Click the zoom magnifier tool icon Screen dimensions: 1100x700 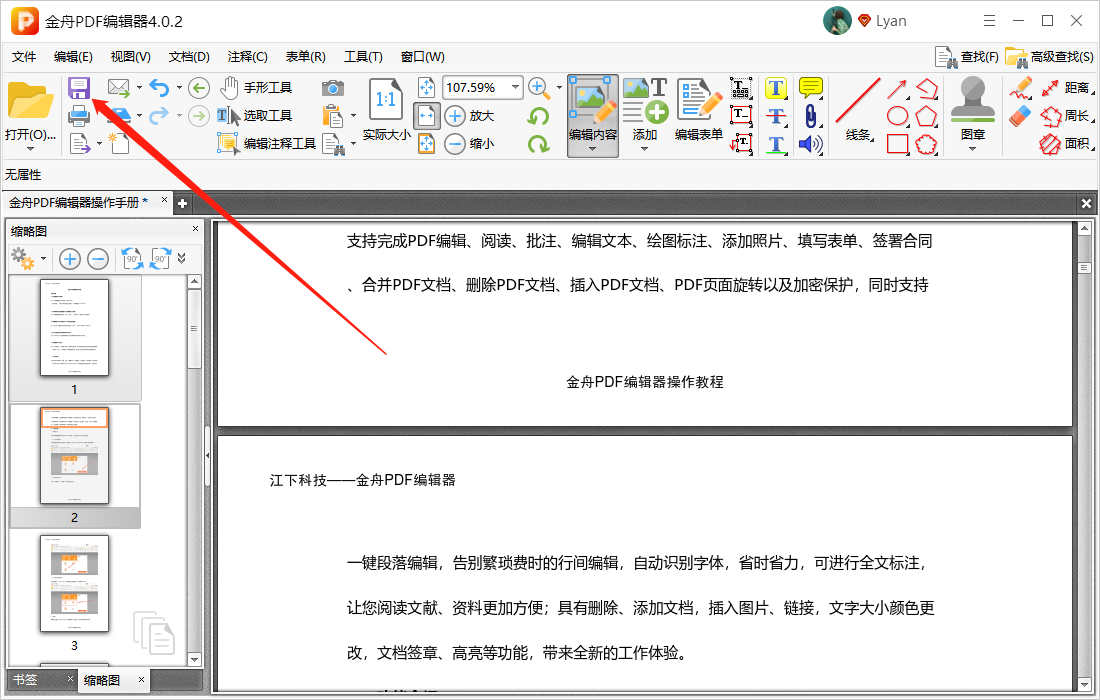click(x=538, y=88)
